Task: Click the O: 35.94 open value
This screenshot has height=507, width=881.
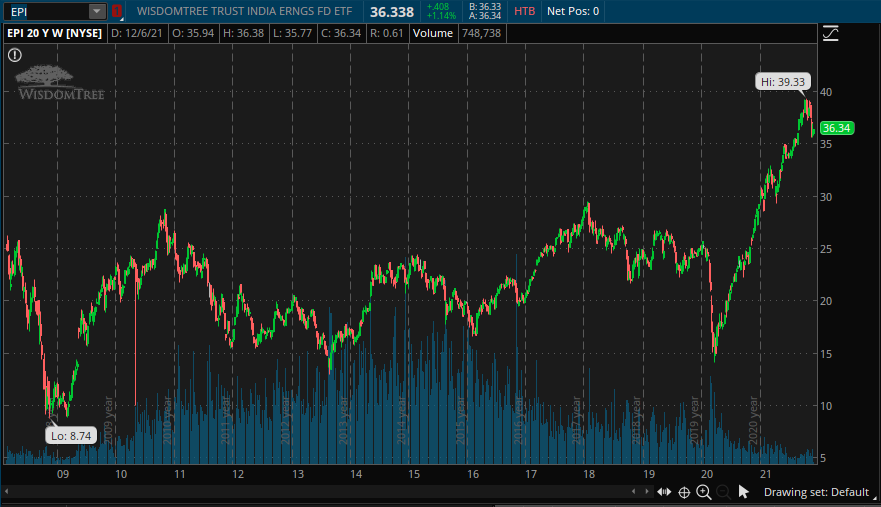Action: click(x=193, y=33)
